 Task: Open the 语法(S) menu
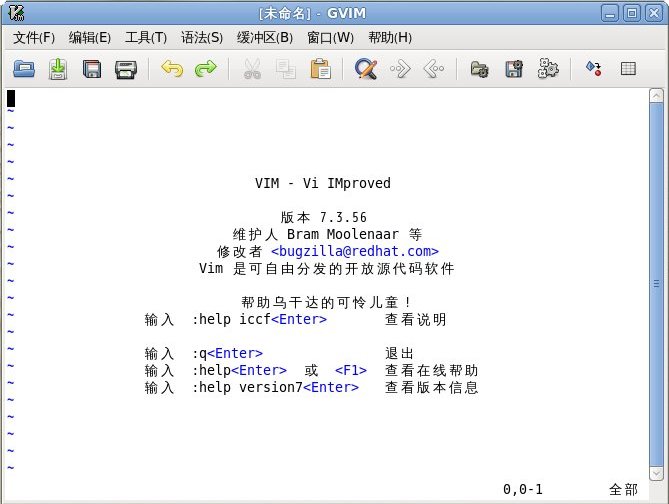tap(202, 38)
